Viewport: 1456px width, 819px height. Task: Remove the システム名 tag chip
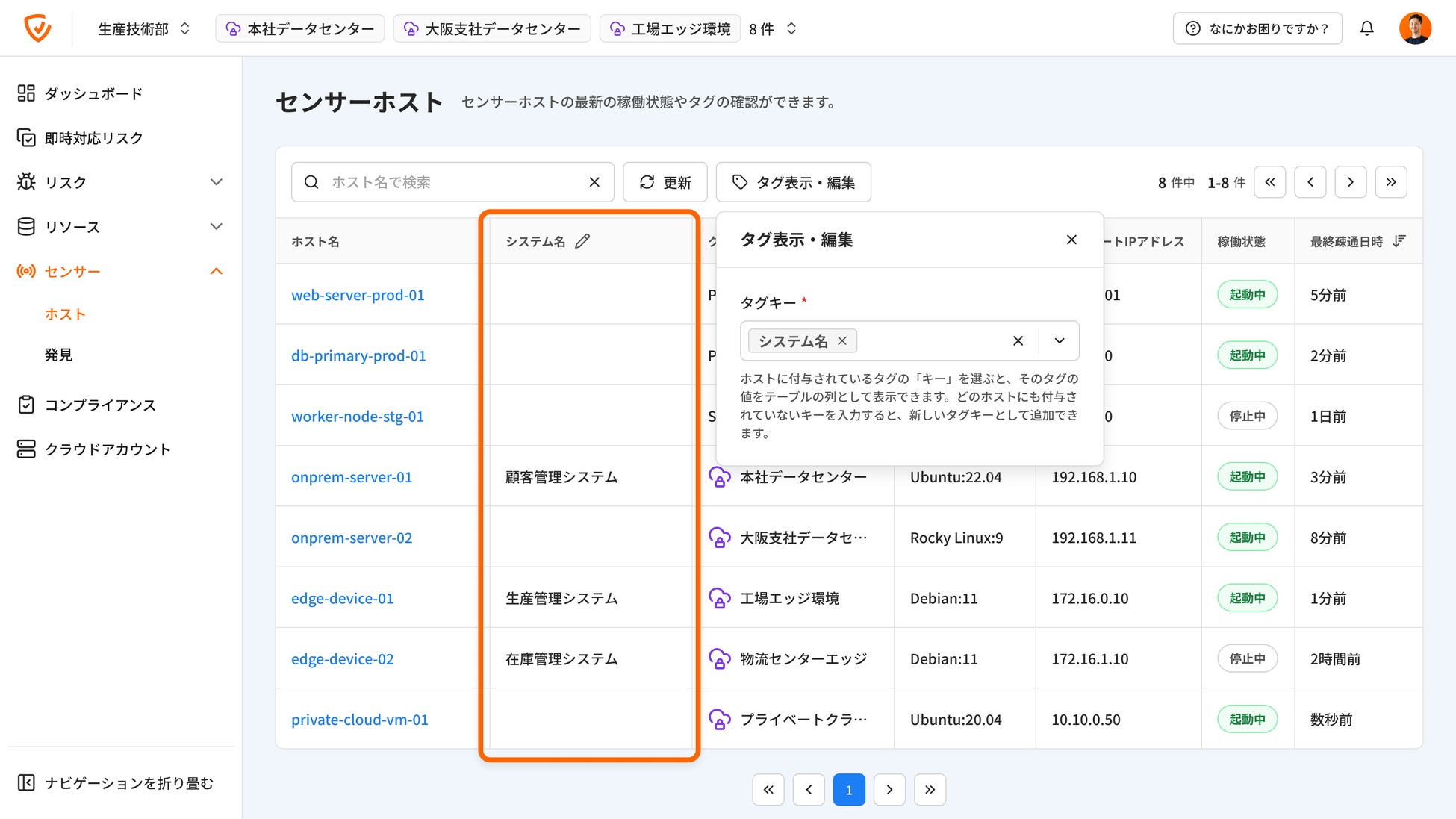(842, 340)
